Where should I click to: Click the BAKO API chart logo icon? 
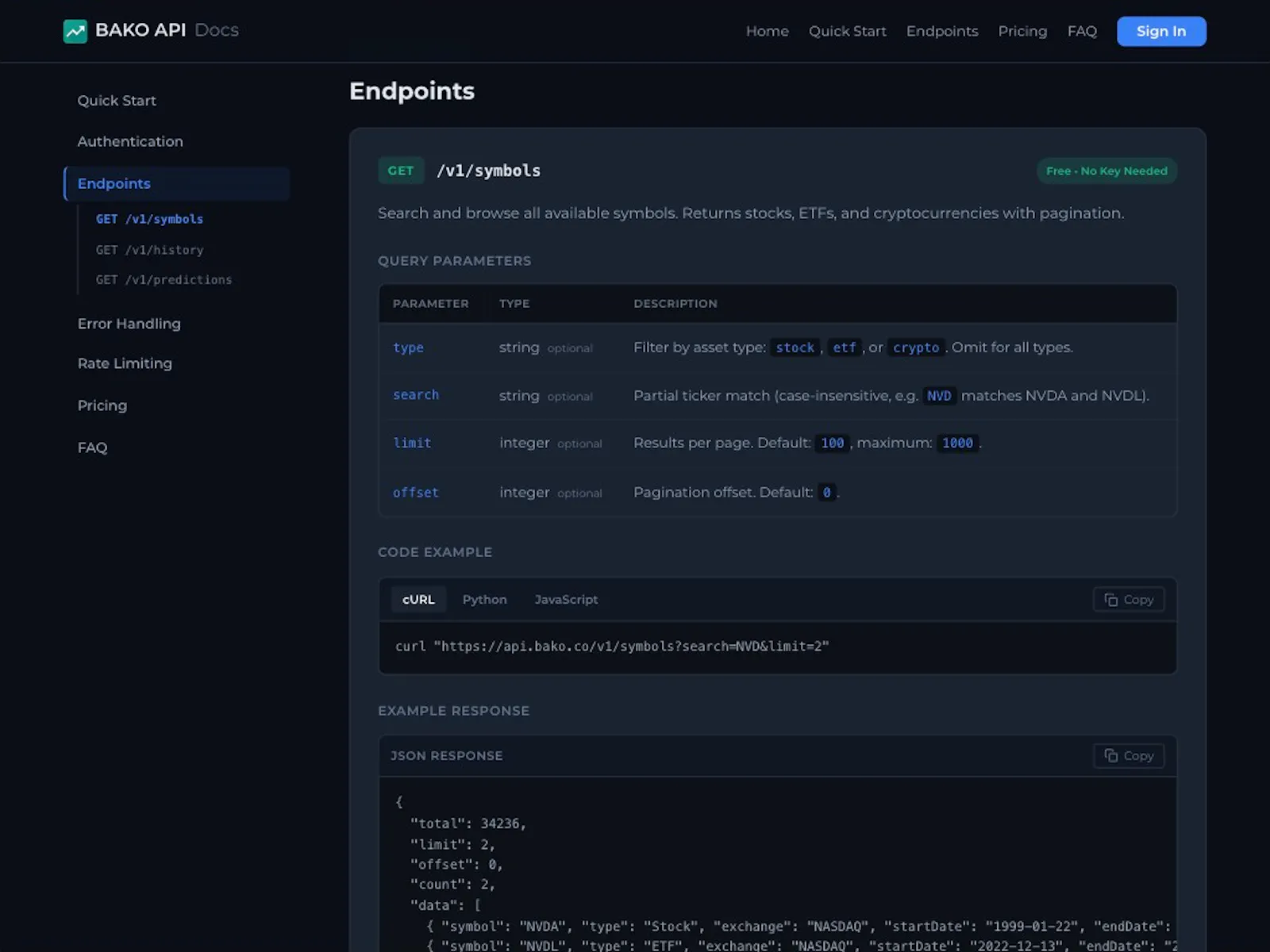pyautogui.click(x=75, y=31)
